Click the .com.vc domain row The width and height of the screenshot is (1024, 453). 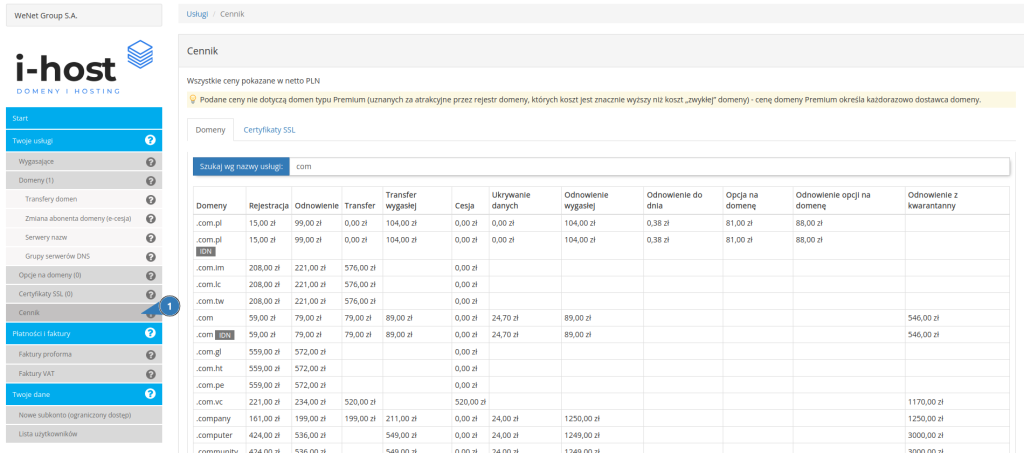point(601,401)
